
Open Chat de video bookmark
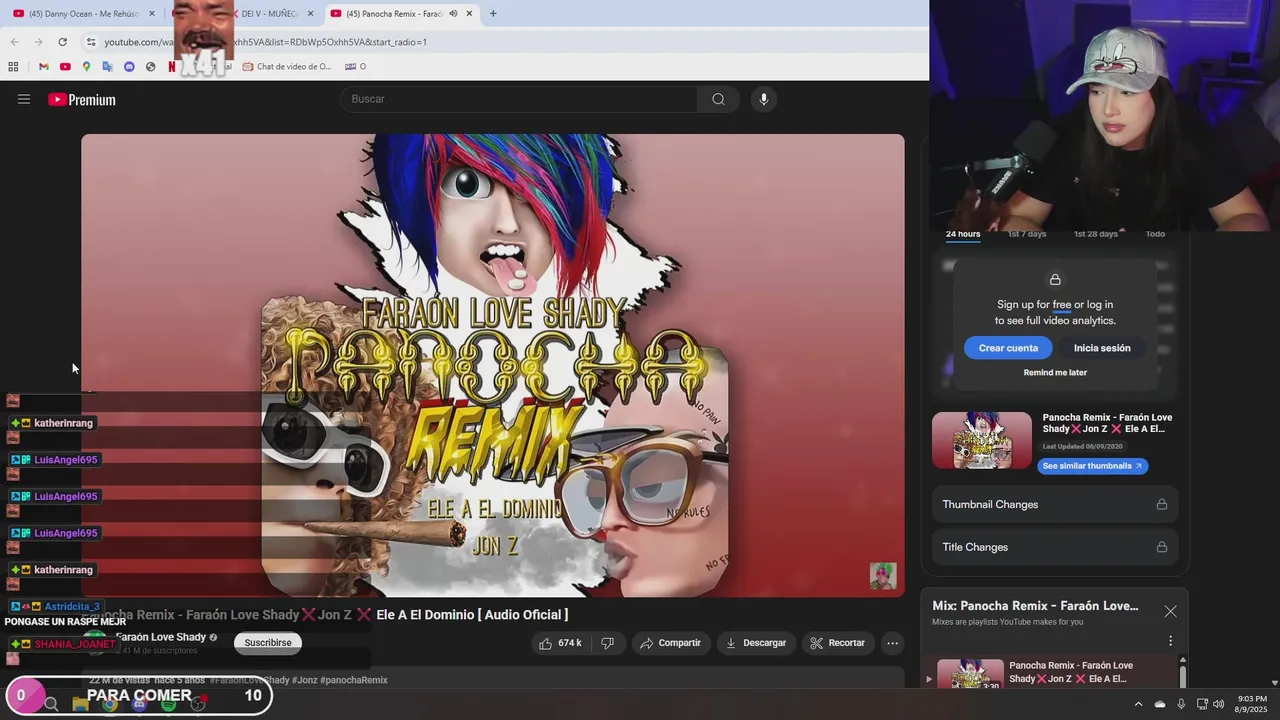pyautogui.click(x=287, y=67)
